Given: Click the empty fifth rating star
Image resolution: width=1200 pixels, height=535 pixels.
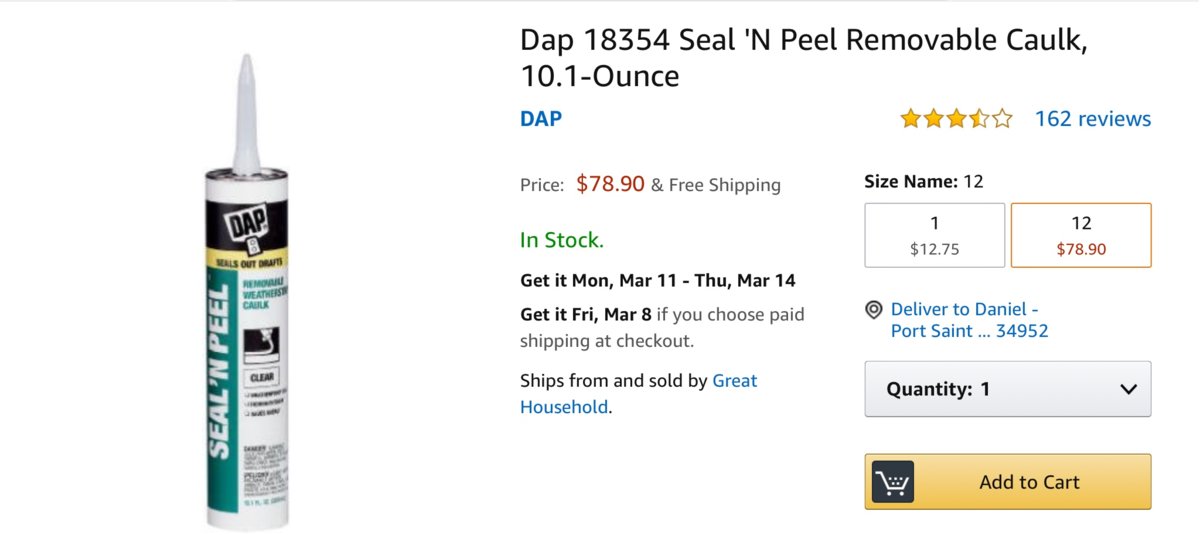Looking at the screenshot, I should [1002, 119].
